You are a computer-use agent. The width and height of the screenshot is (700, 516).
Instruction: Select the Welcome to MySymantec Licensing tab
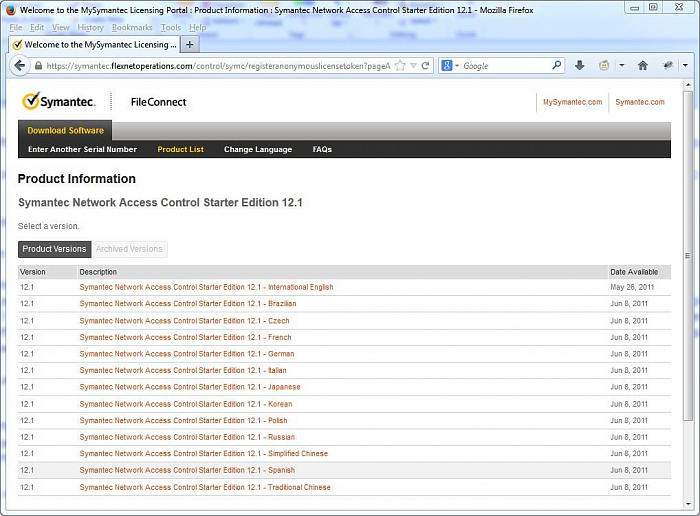point(94,45)
